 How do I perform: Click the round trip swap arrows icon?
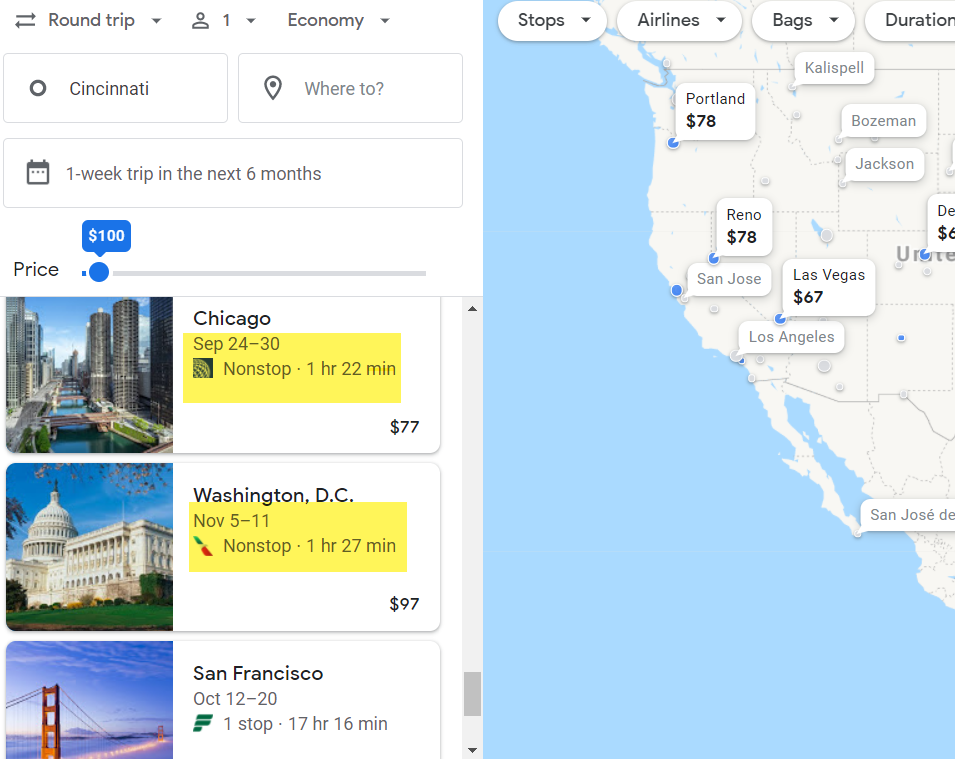point(25,21)
